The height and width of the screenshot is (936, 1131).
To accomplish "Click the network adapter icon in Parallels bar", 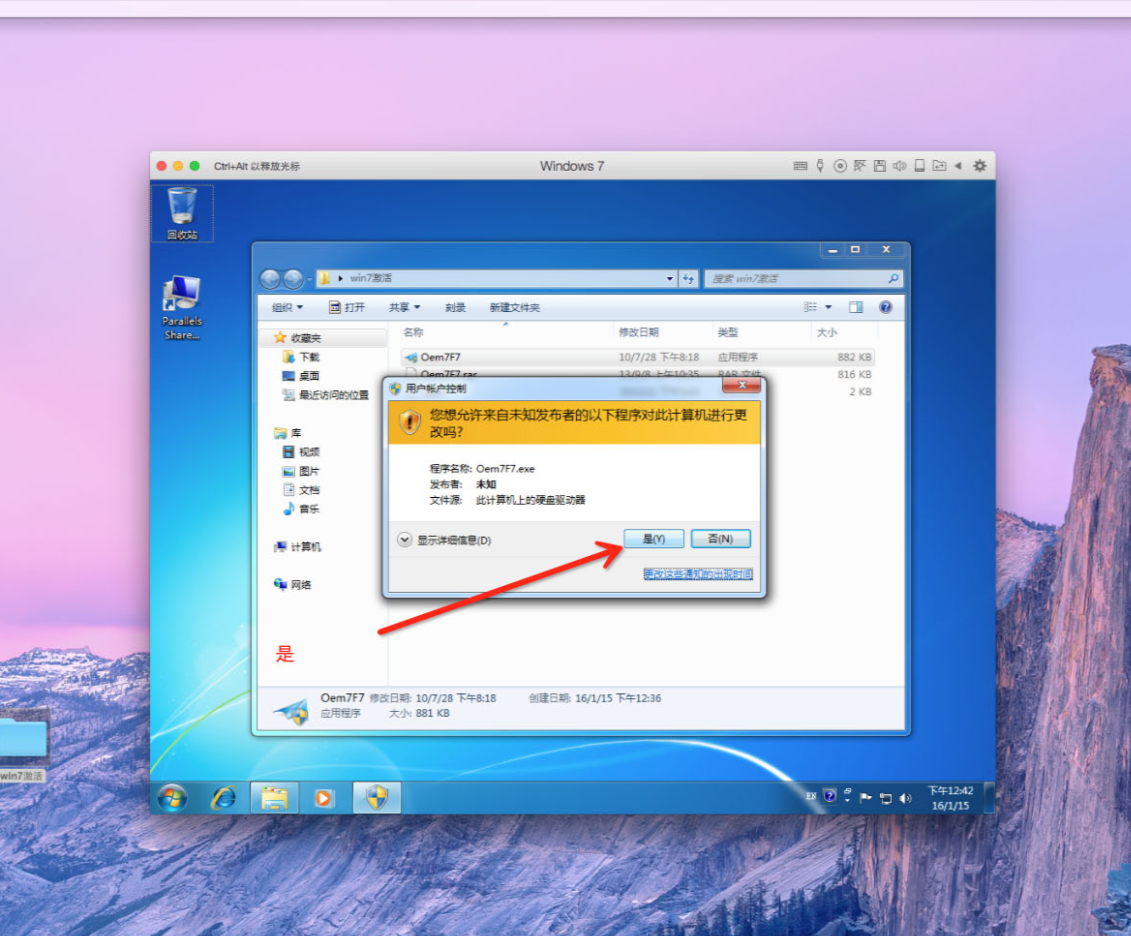I will (860, 166).
